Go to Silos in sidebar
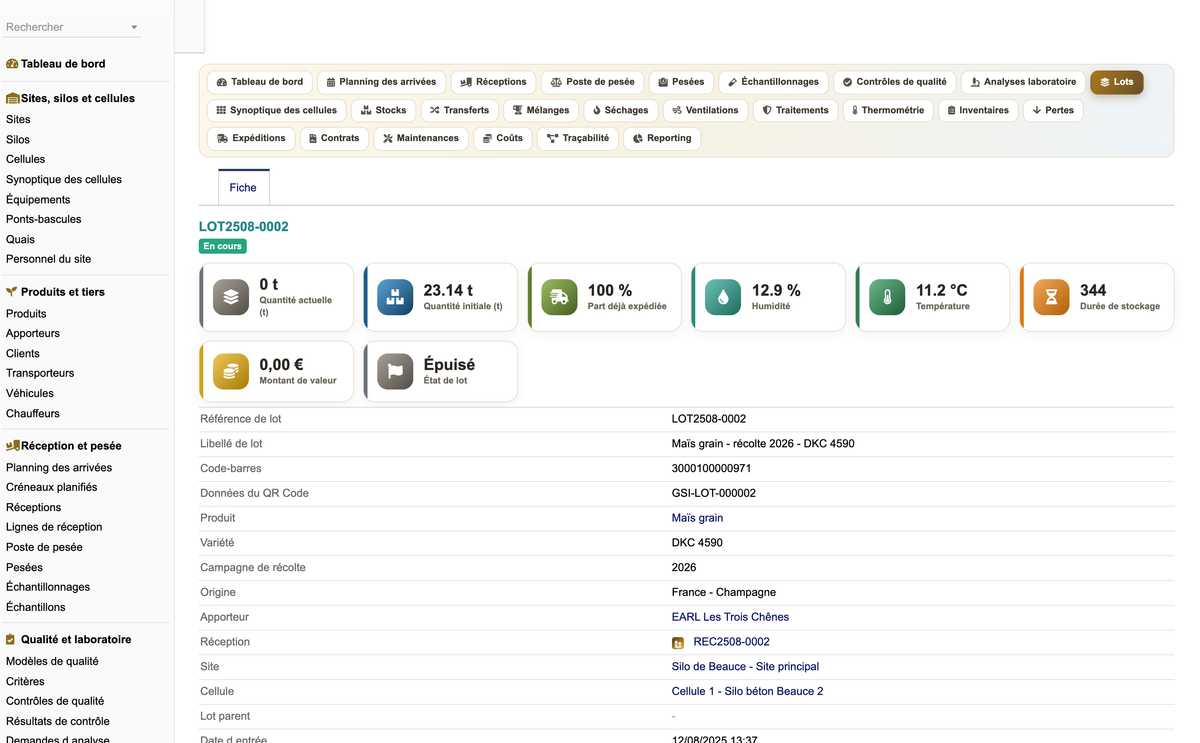The image size is (1200, 743). tap(18, 140)
